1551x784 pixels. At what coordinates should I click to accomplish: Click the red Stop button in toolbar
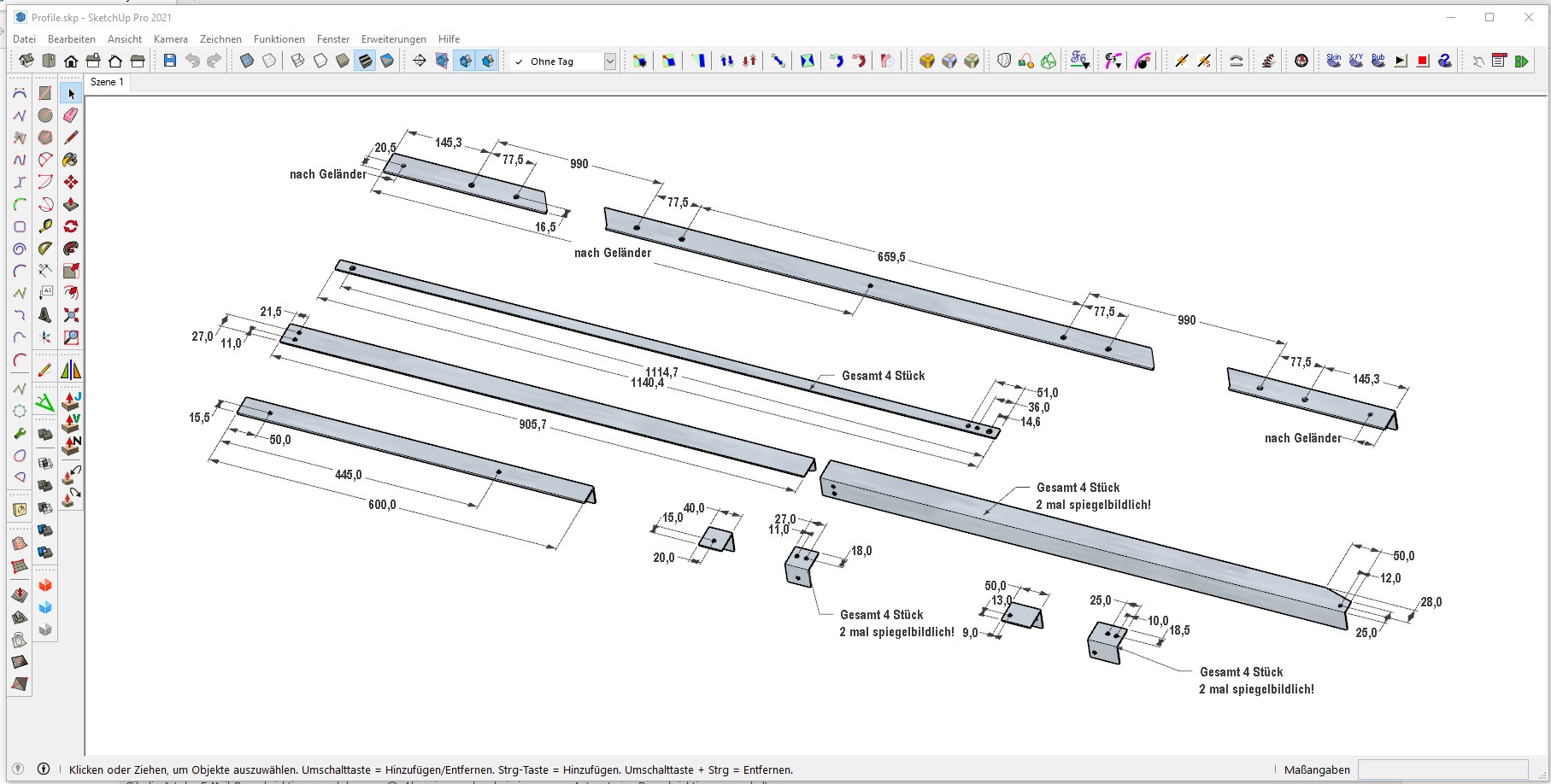point(1423,61)
